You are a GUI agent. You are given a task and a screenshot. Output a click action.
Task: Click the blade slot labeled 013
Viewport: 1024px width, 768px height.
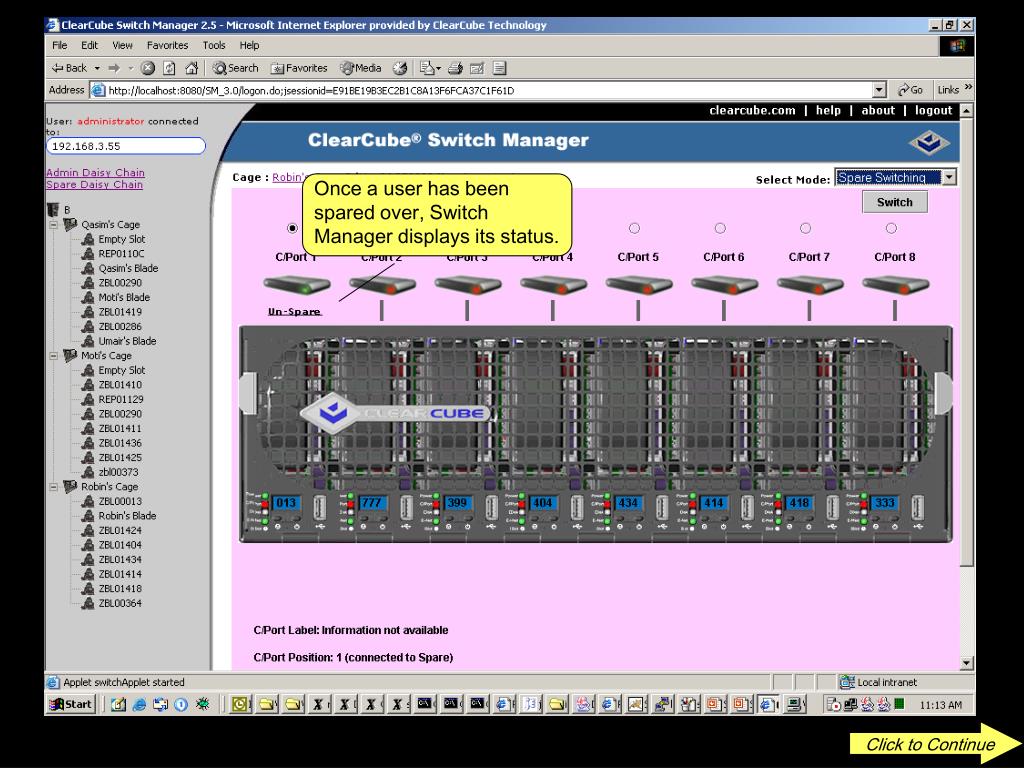286,503
